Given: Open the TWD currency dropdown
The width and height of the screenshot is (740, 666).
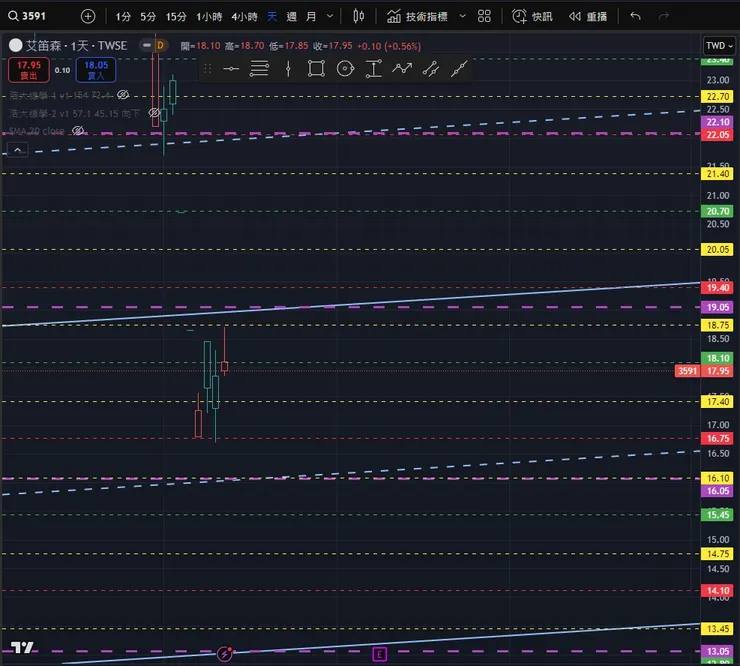Looking at the screenshot, I should tap(719, 46).
